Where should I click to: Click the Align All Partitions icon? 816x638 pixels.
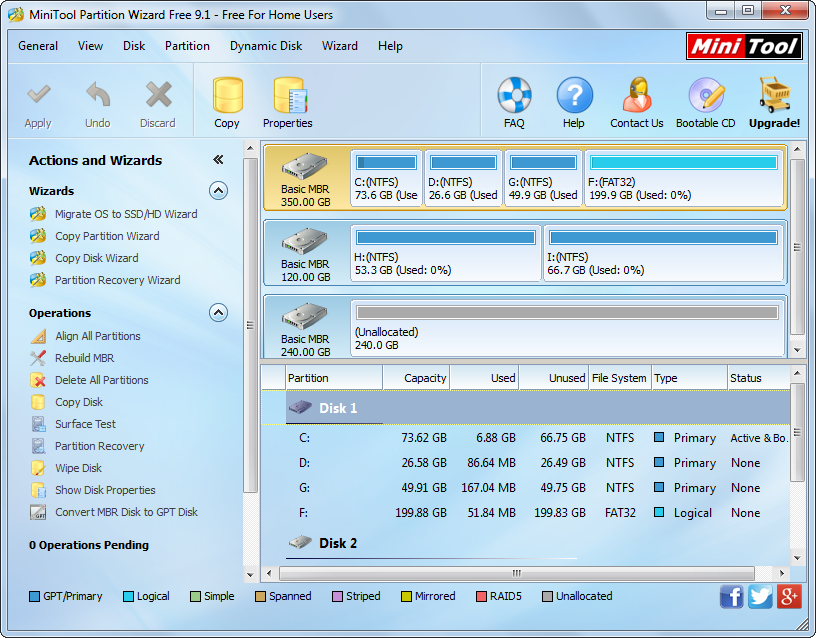(38, 336)
